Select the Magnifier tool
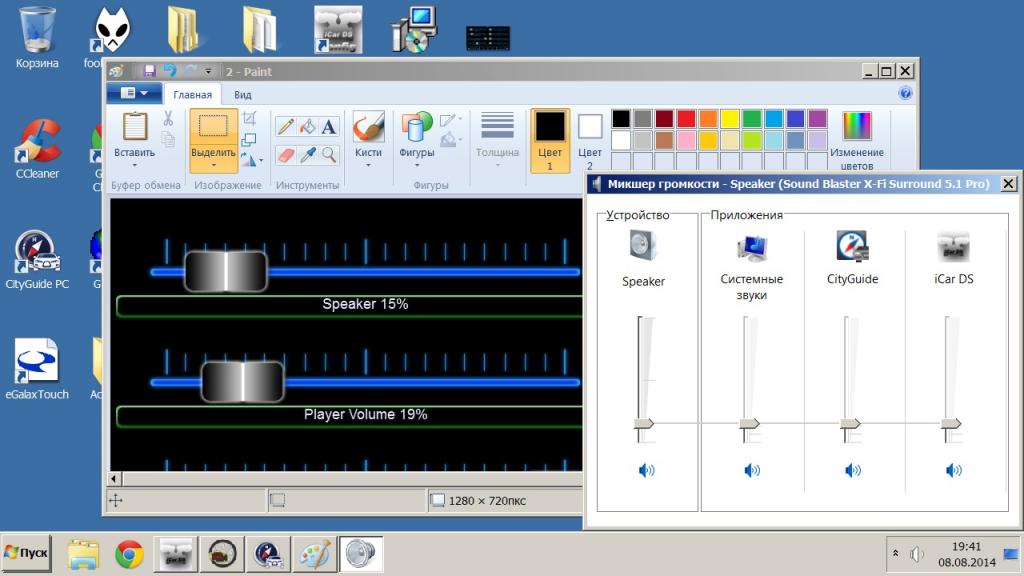Viewport: 1024px width, 576px height. 329,155
